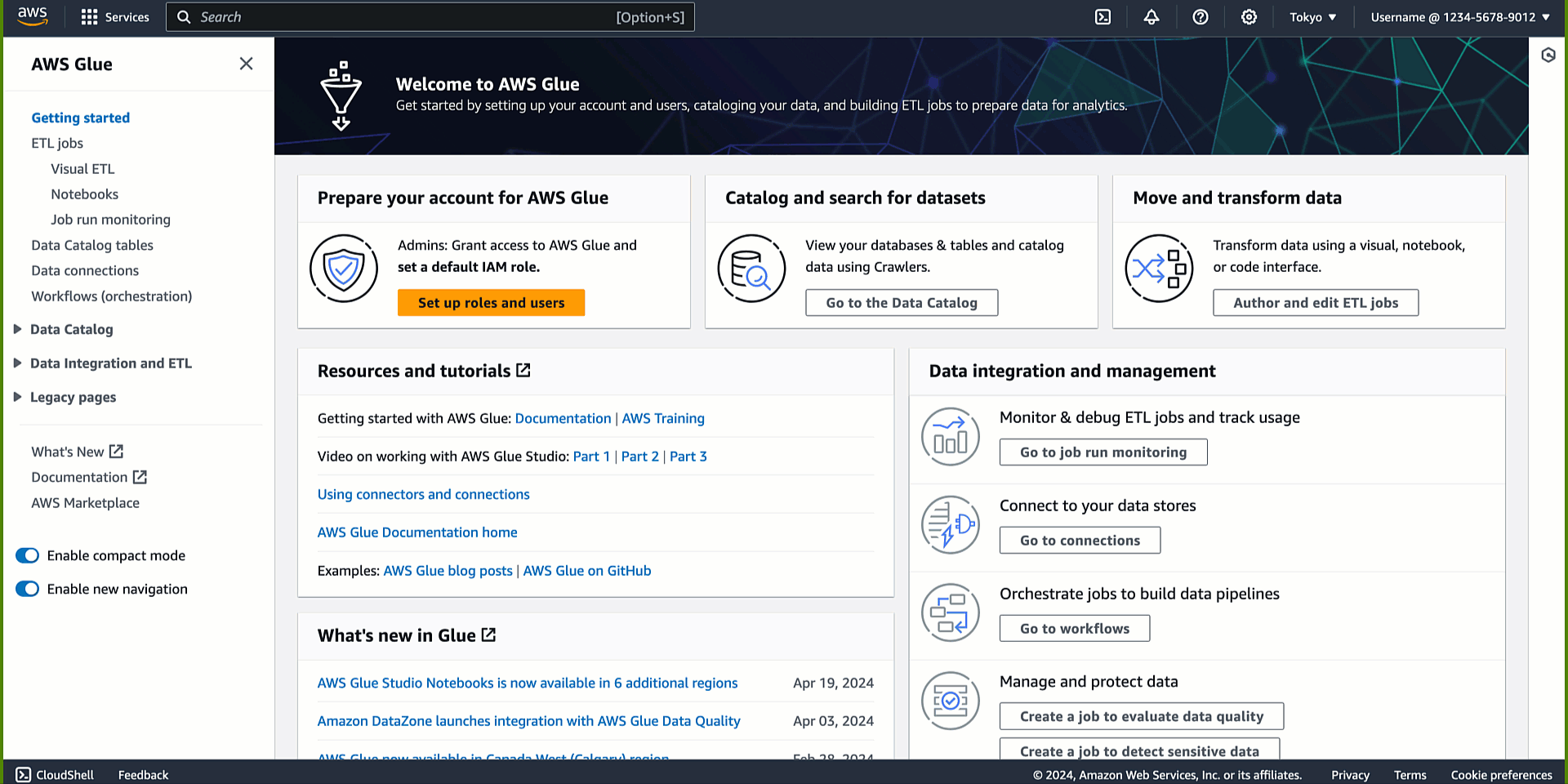The height and width of the screenshot is (784, 1568).
Task: Click the top Search input field
Action: (430, 17)
